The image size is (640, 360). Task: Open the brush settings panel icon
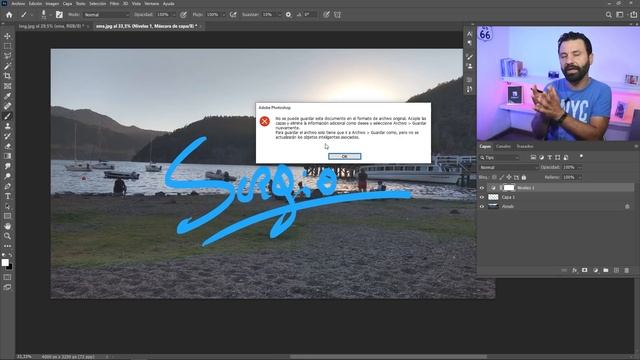coord(59,15)
